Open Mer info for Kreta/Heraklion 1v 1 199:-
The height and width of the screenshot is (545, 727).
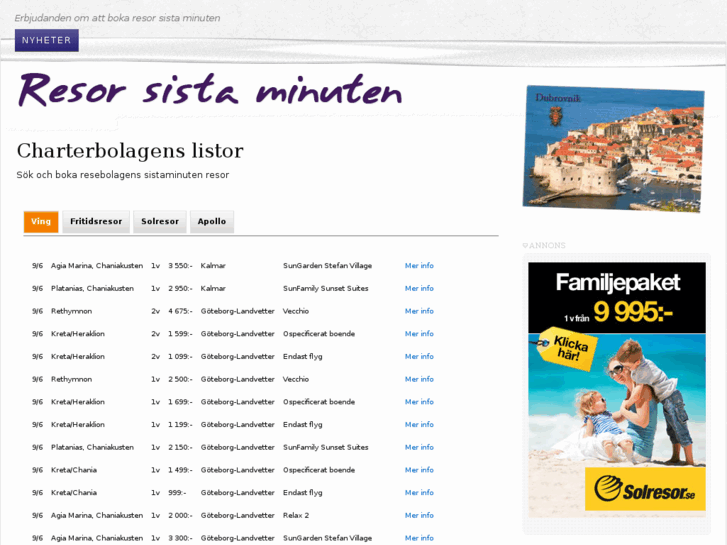click(x=419, y=425)
